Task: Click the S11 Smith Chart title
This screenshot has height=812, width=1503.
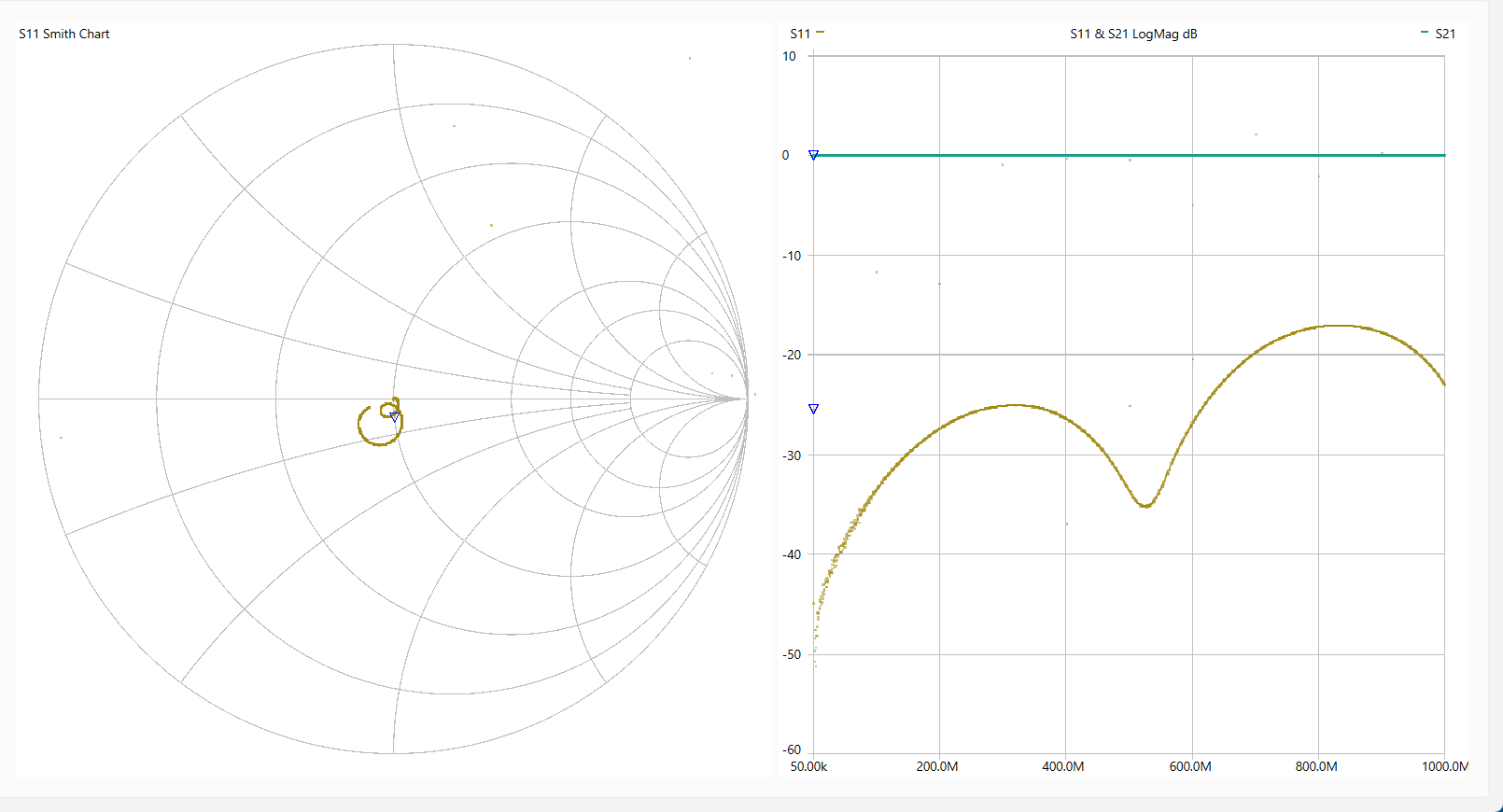Action: tap(64, 34)
